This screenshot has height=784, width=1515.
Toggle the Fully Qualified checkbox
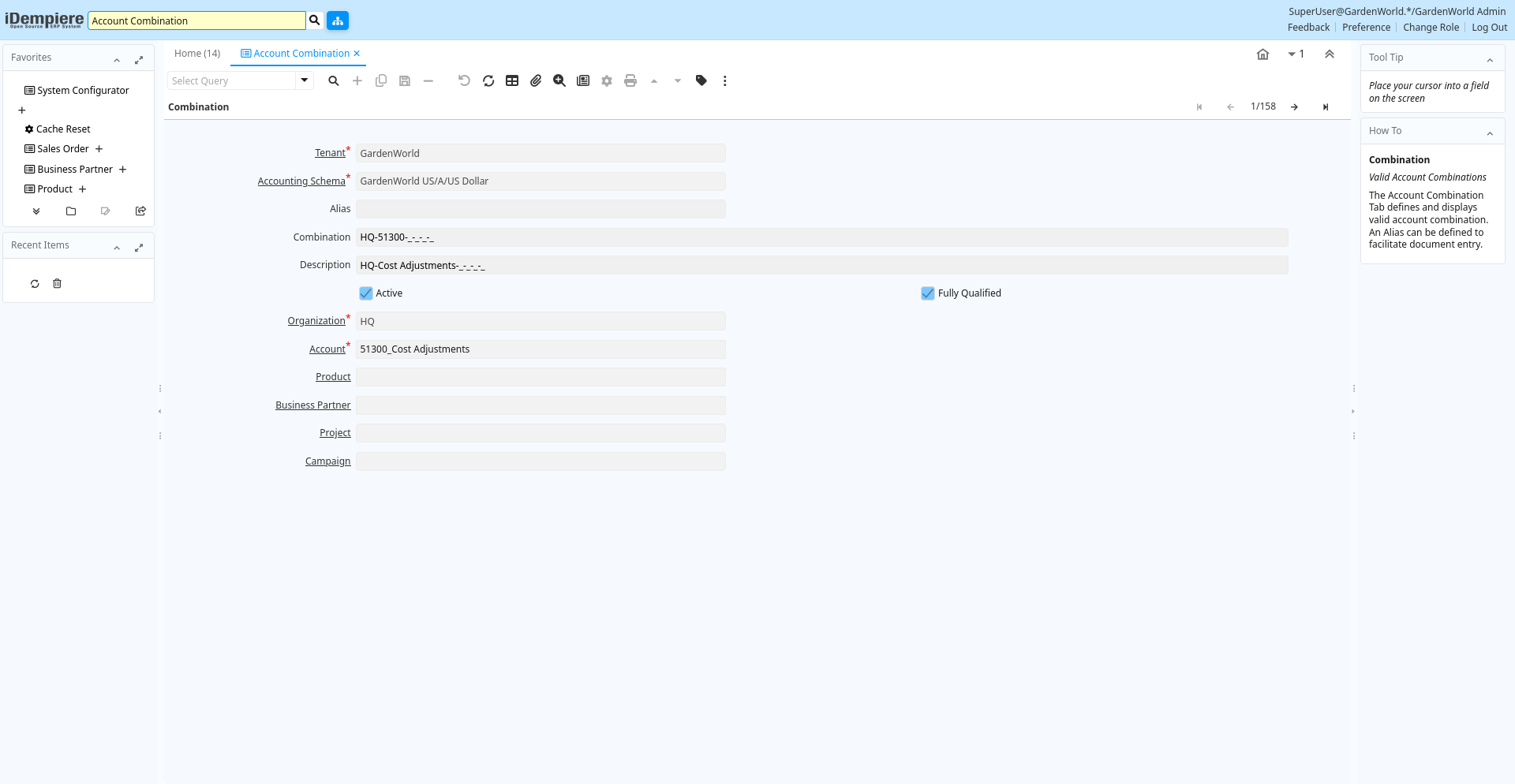tap(928, 293)
